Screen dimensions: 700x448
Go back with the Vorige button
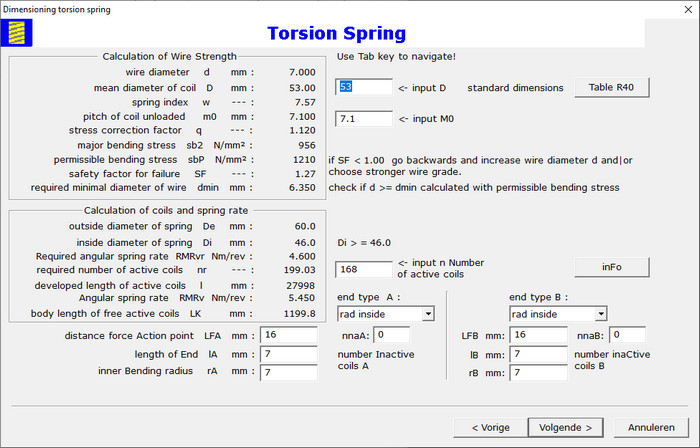488,427
